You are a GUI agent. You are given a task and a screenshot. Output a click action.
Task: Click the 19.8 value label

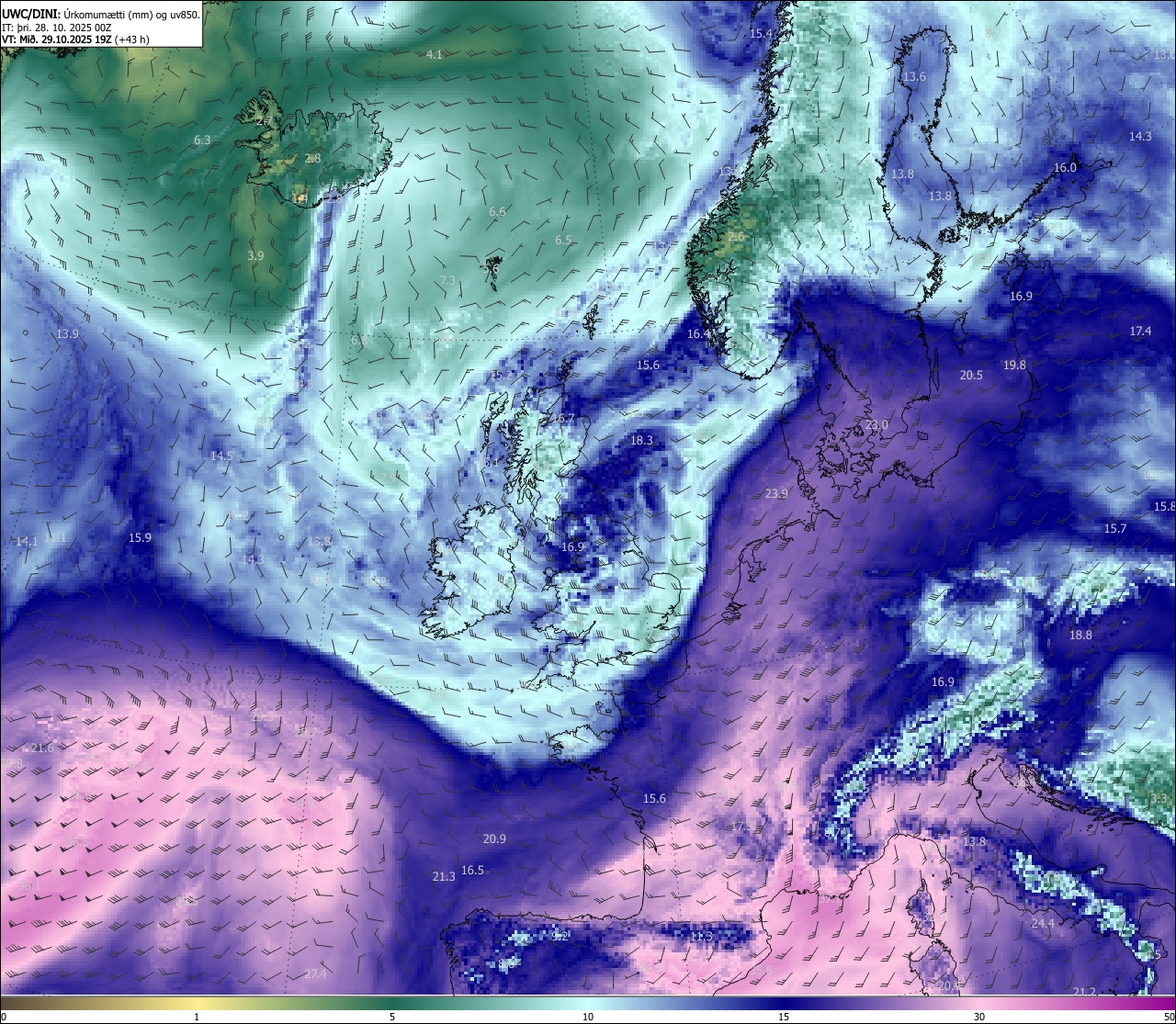coord(1014,366)
